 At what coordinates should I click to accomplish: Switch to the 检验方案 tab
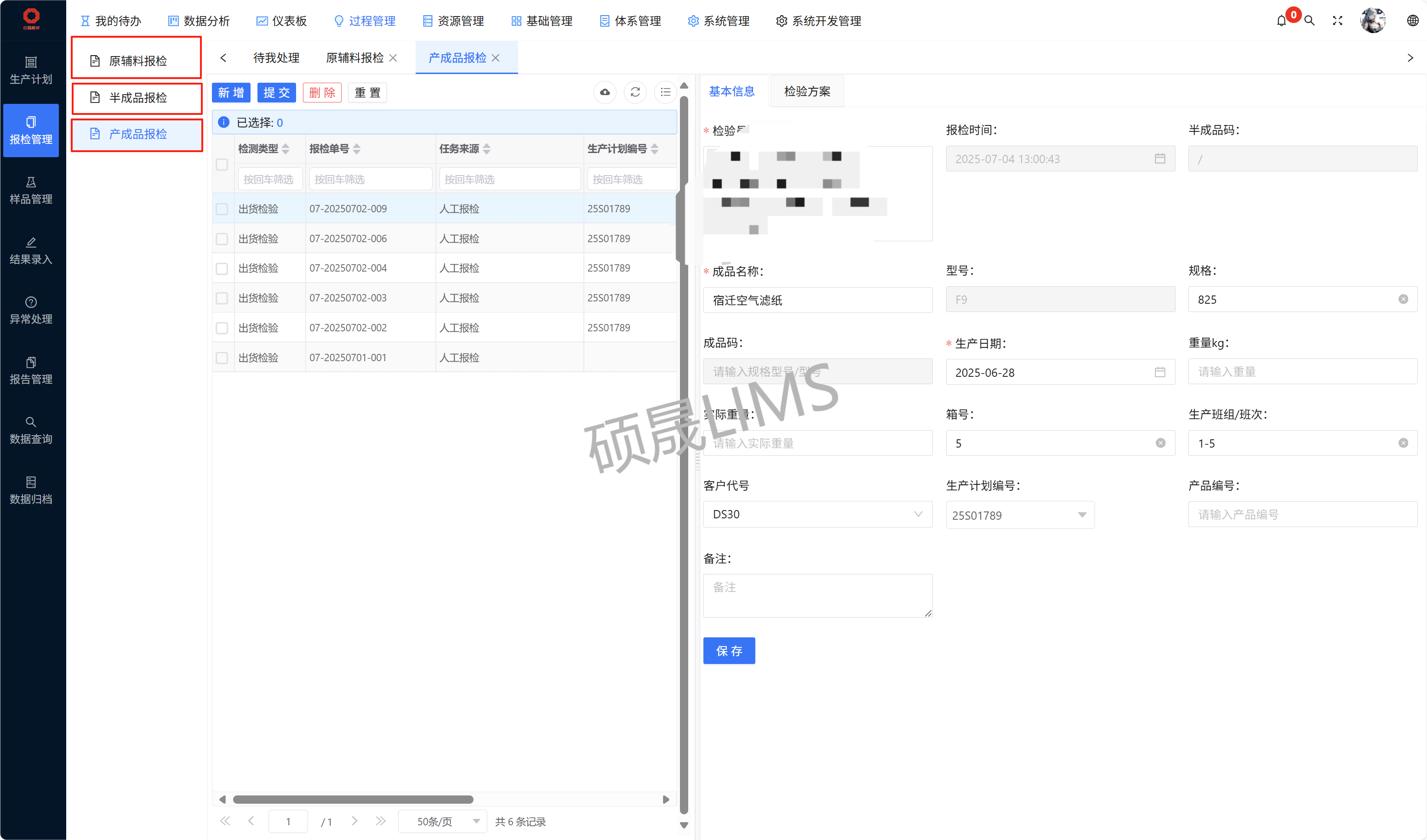point(806,92)
